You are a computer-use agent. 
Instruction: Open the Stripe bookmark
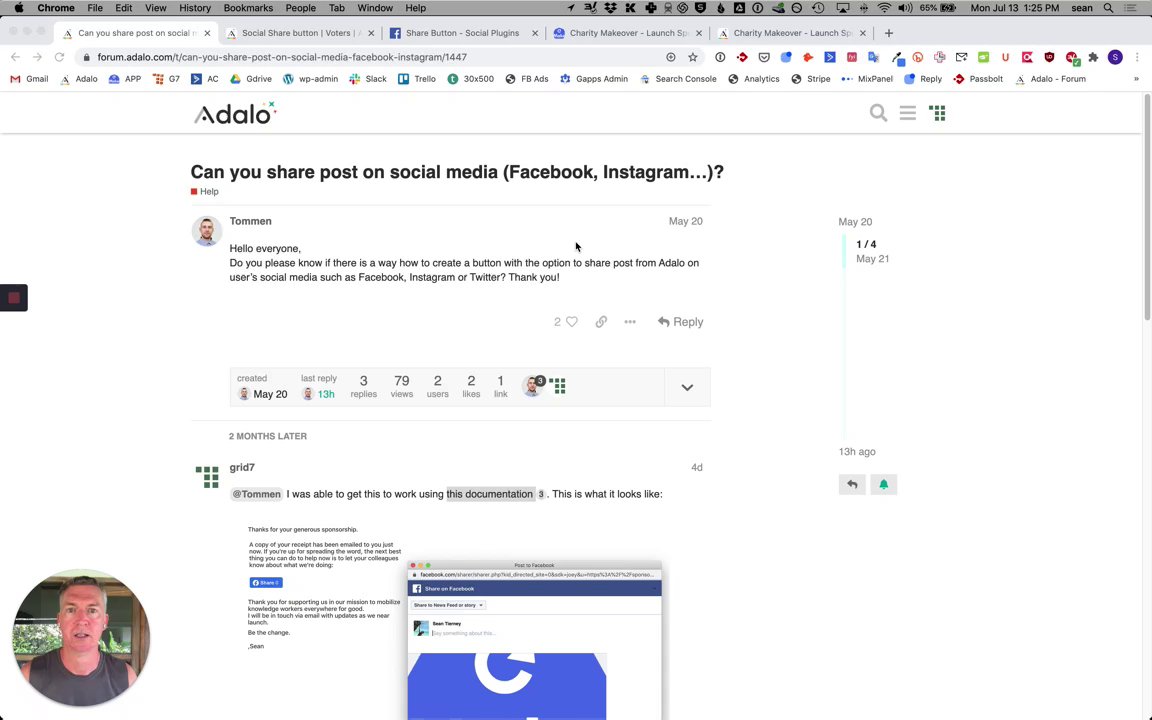pyautogui.click(x=810, y=79)
